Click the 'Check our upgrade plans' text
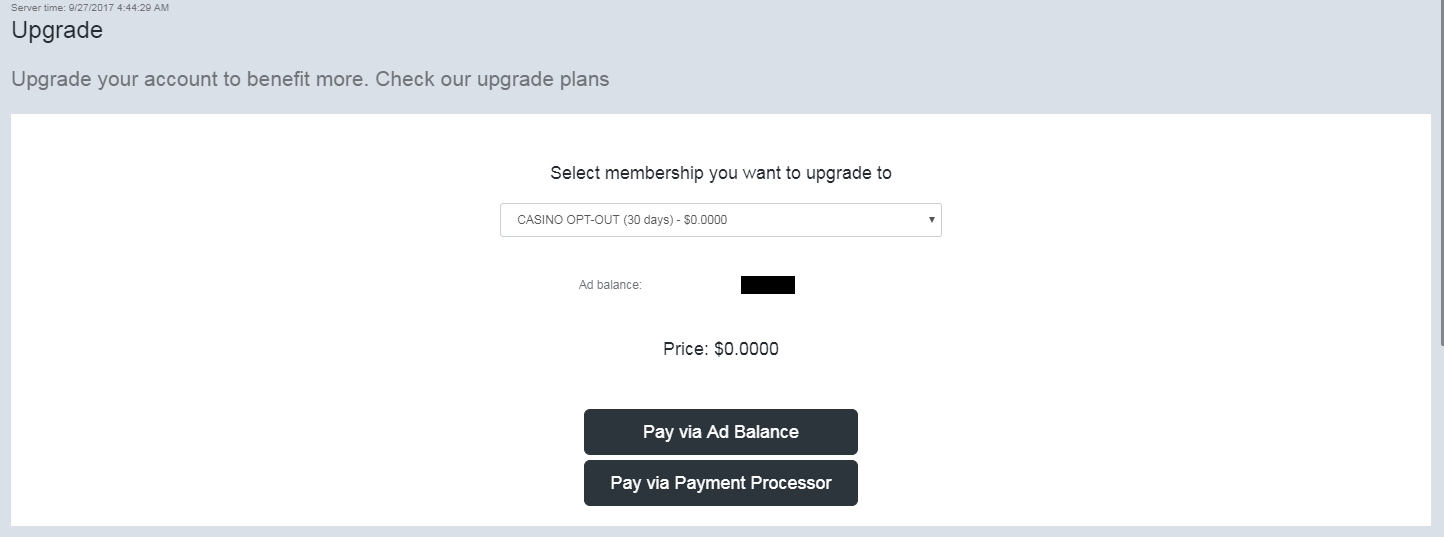The height and width of the screenshot is (537, 1444). [492, 78]
